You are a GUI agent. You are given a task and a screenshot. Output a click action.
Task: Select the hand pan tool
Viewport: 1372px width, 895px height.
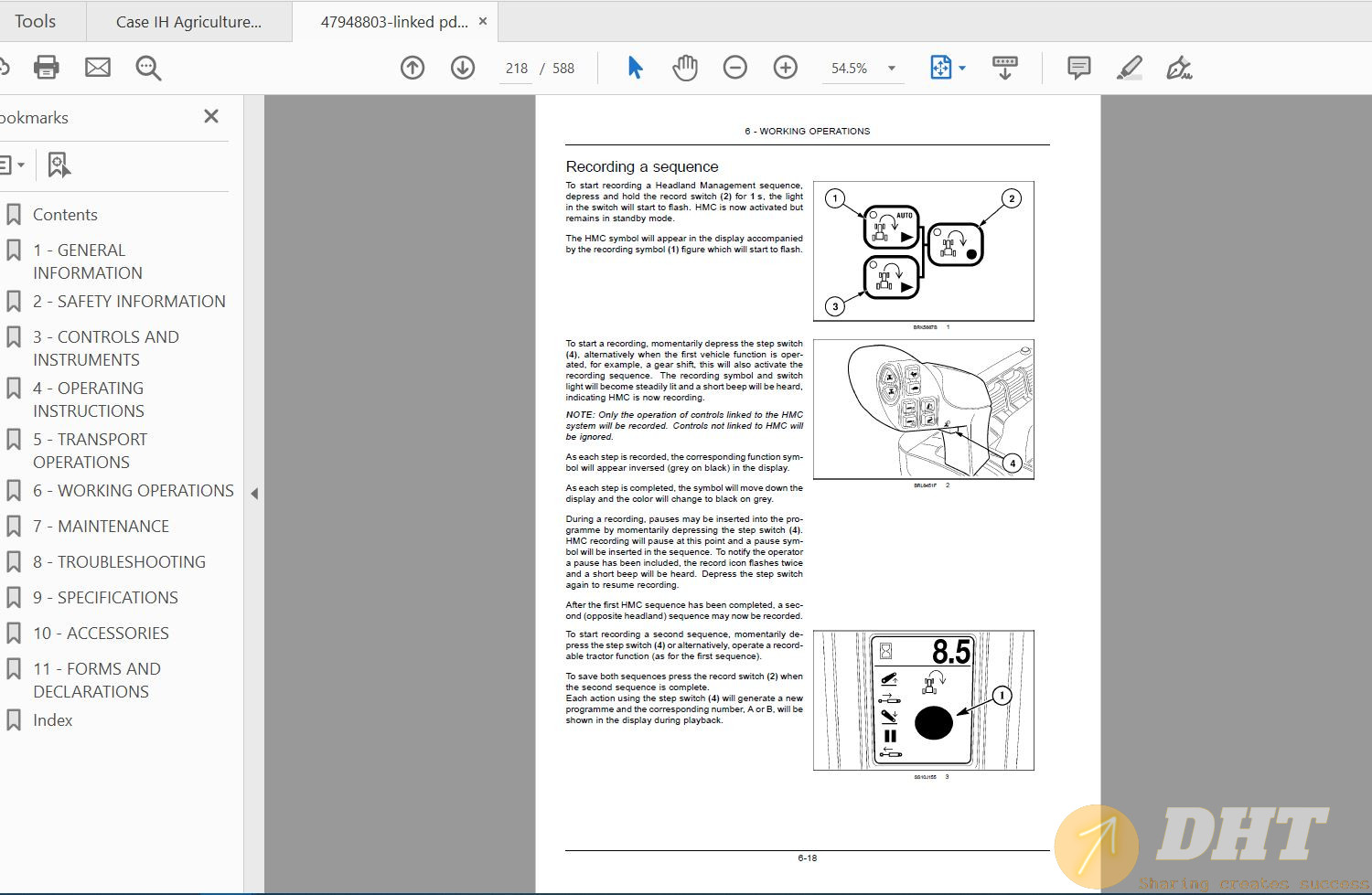684,68
